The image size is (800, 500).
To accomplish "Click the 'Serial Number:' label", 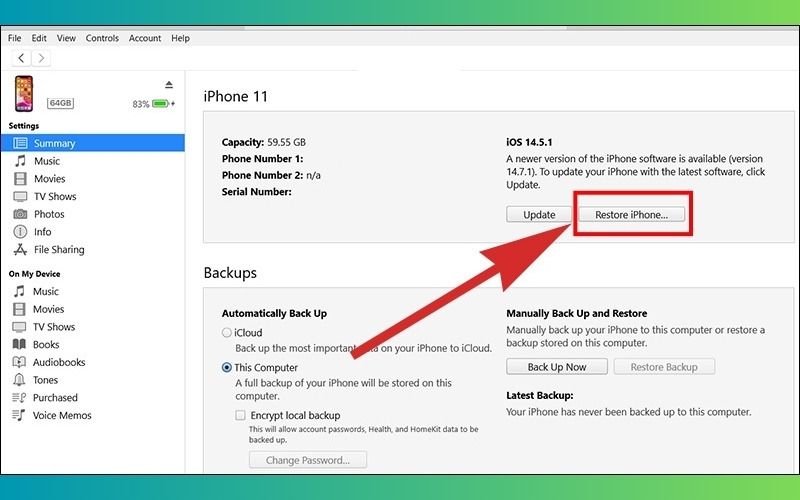I will click(257, 192).
